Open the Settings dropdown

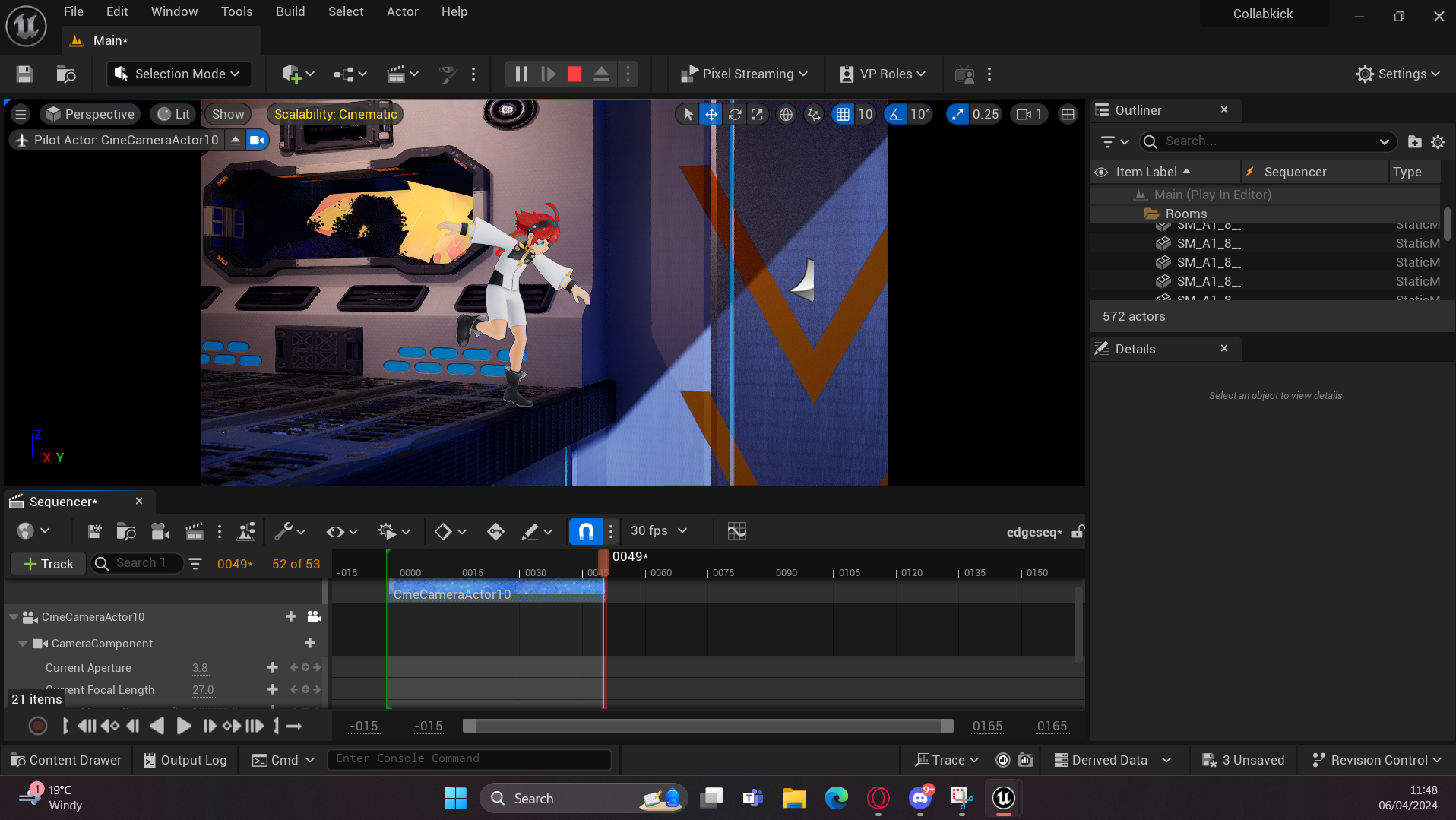pyautogui.click(x=1398, y=74)
